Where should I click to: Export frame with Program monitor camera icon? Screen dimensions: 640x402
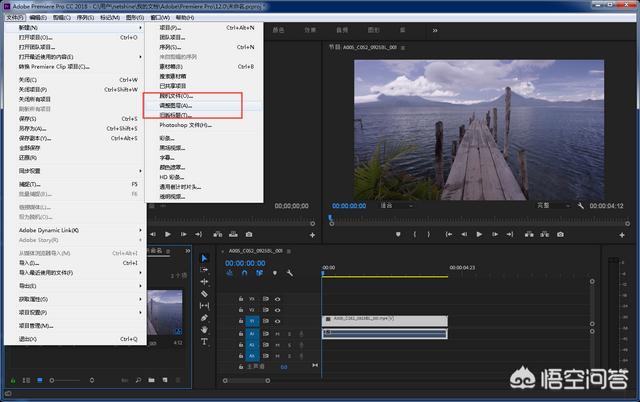tap(560, 234)
